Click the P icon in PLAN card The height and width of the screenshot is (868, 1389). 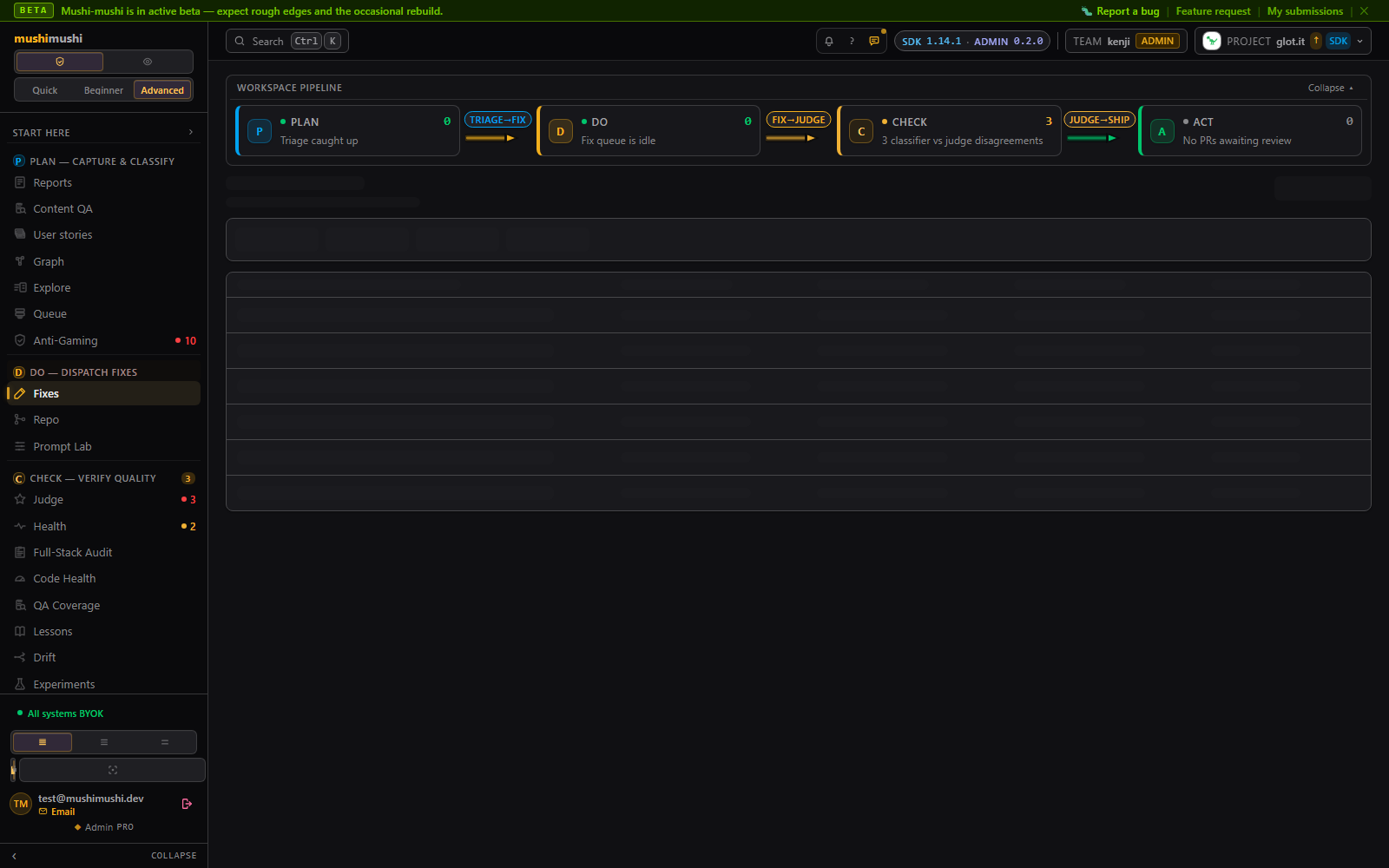click(260, 131)
